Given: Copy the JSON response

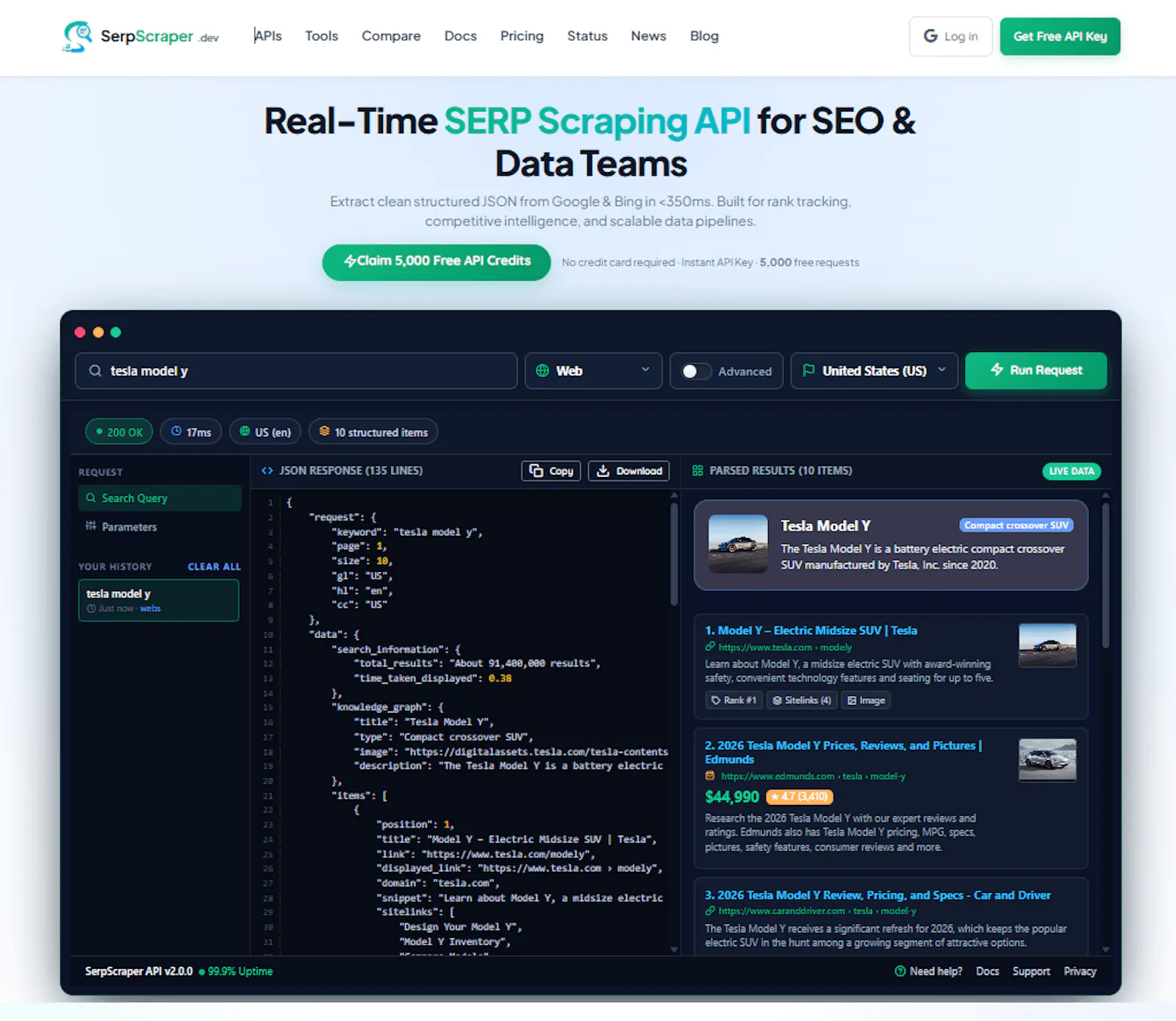Looking at the screenshot, I should tap(551, 470).
